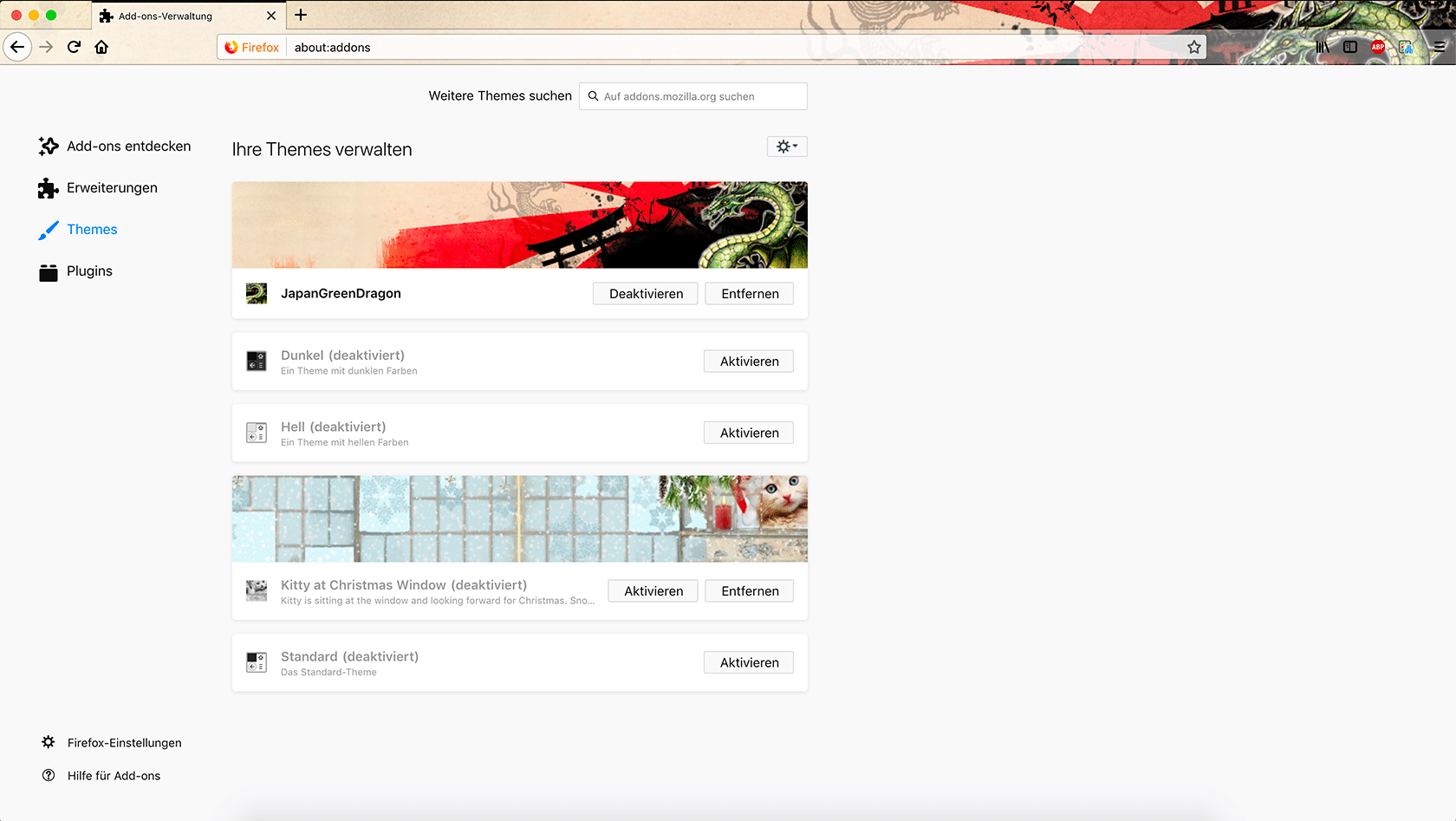Open a new tab with plus
Image resolution: width=1456 pixels, height=821 pixels.
(x=301, y=15)
